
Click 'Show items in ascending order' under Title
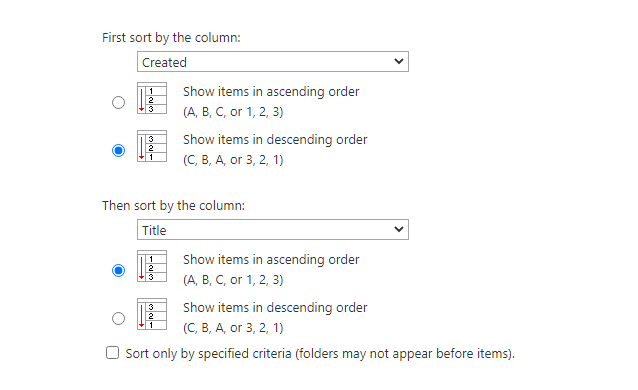(271, 260)
